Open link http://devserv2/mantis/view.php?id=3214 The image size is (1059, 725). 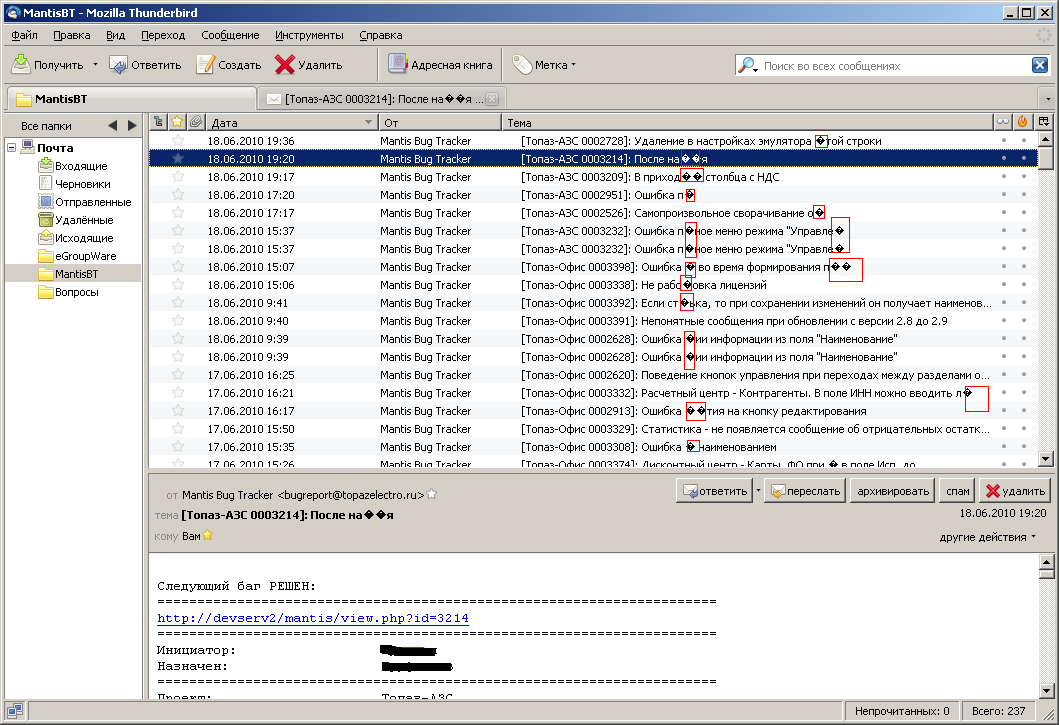(313, 618)
